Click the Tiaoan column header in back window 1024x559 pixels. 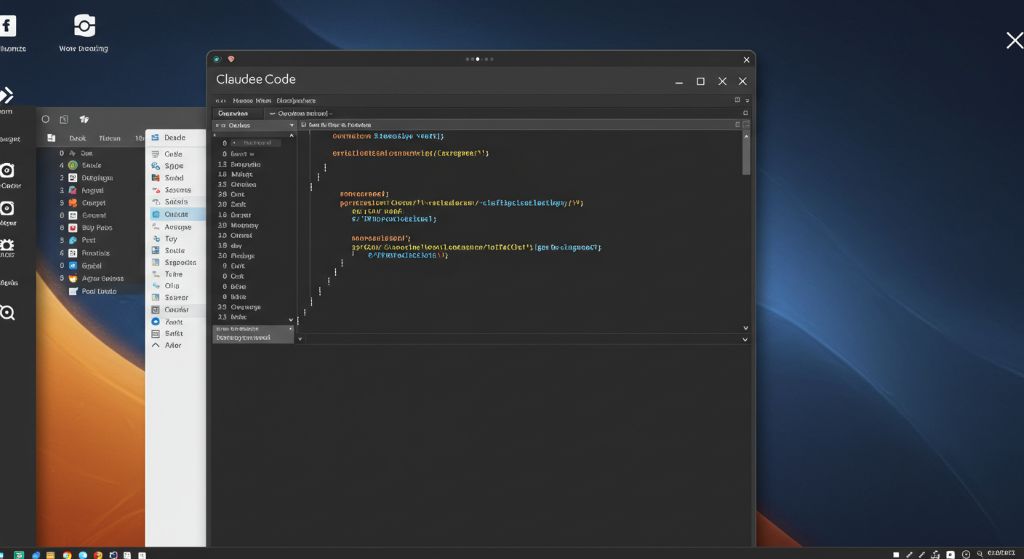tap(110, 138)
